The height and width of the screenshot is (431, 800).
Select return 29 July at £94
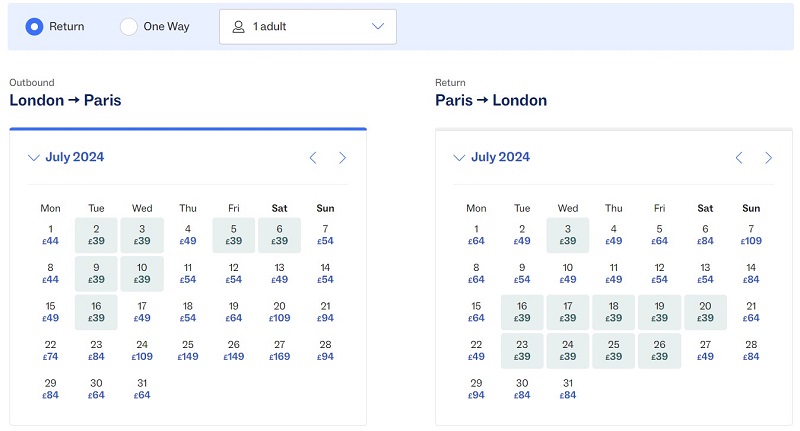(476, 389)
